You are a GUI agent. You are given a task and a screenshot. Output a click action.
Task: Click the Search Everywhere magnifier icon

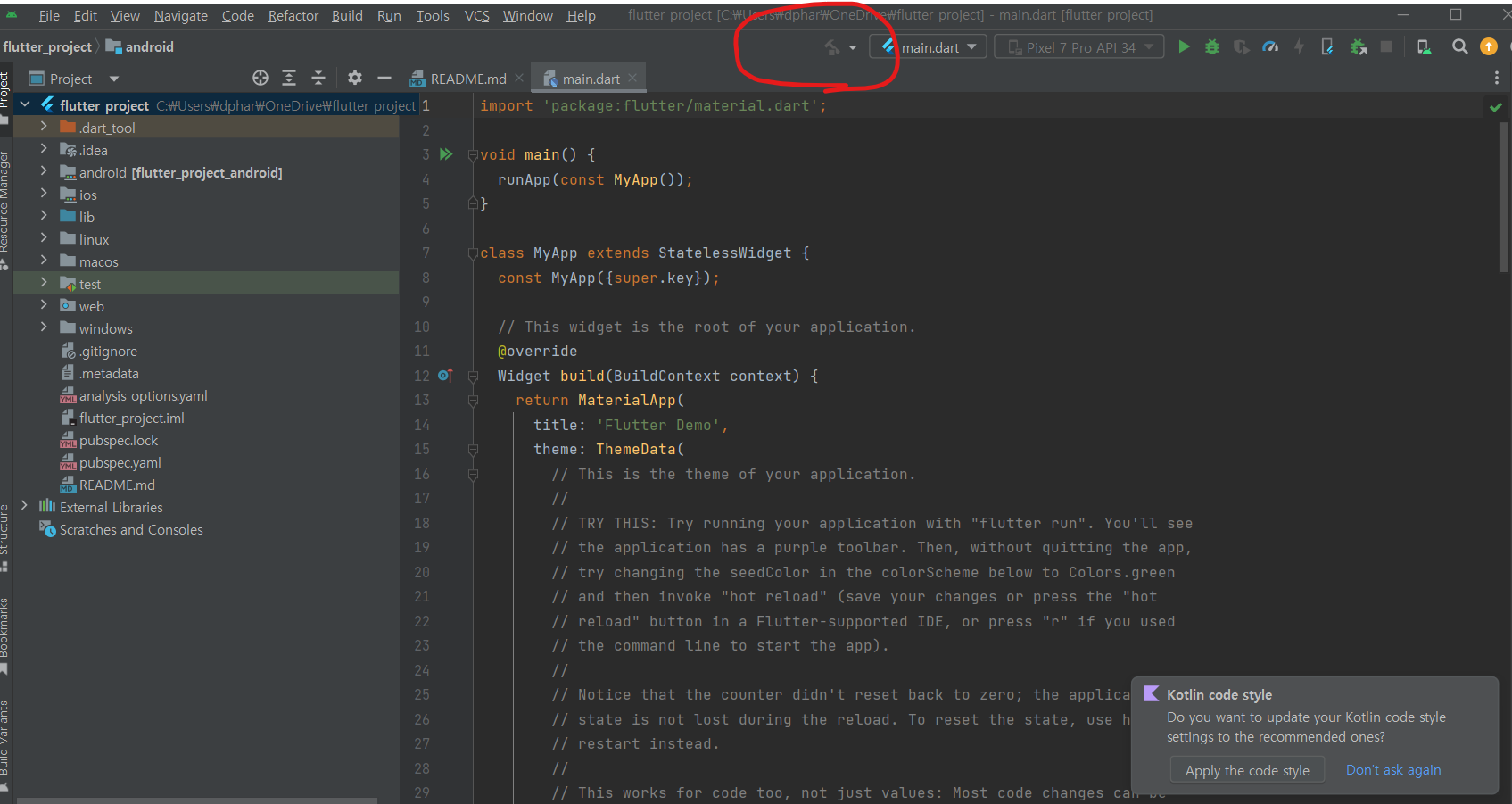(x=1459, y=47)
